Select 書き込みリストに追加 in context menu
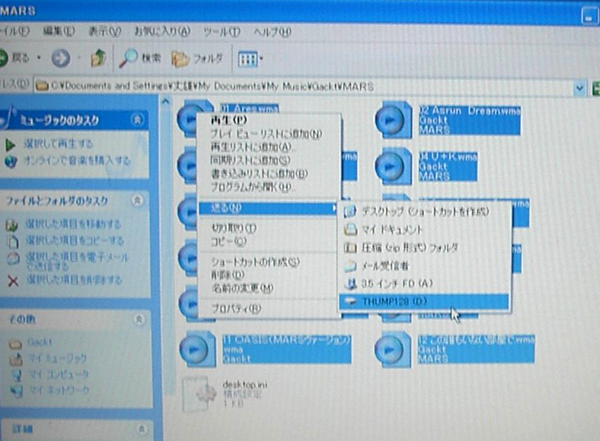The width and height of the screenshot is (600, 441). pyautogui.click(x=267, y=174)
